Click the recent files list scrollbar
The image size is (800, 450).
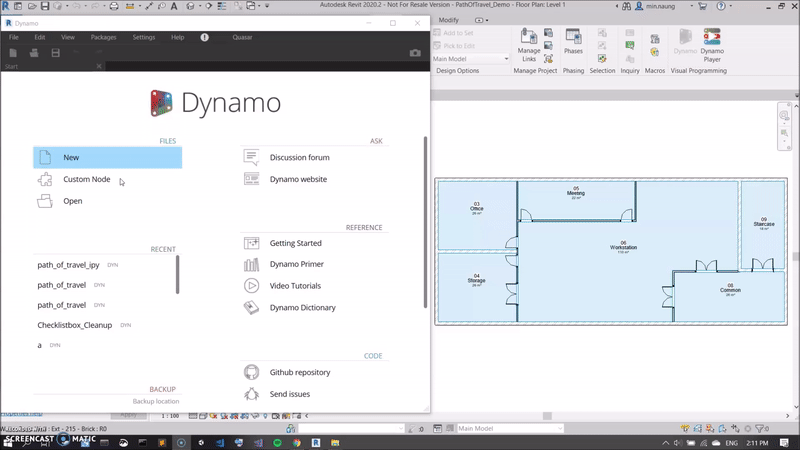(x=178, y=274)
